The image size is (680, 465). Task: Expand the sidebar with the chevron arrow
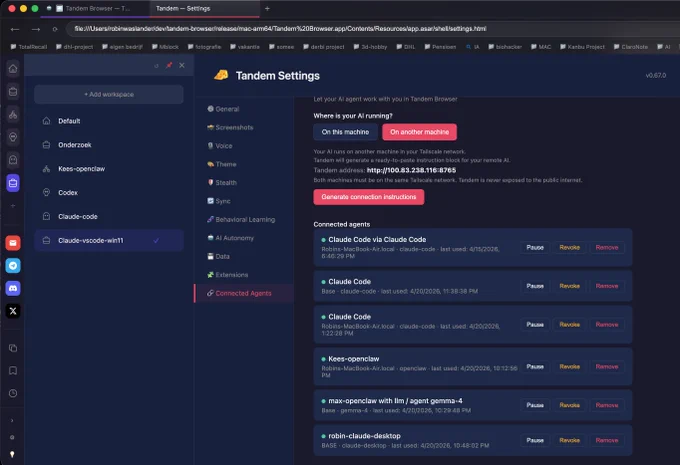[x=12, y=420]
